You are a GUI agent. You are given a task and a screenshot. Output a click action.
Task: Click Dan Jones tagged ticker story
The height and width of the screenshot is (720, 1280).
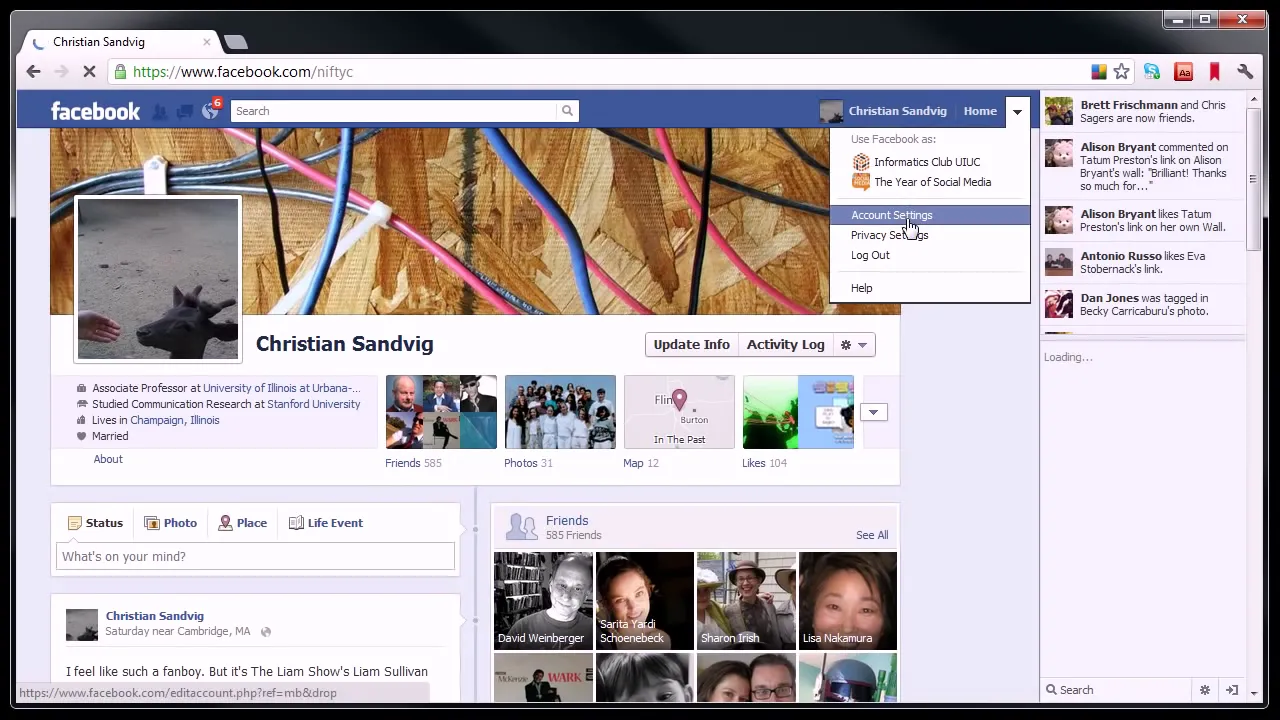click(x=1143, y=304)
